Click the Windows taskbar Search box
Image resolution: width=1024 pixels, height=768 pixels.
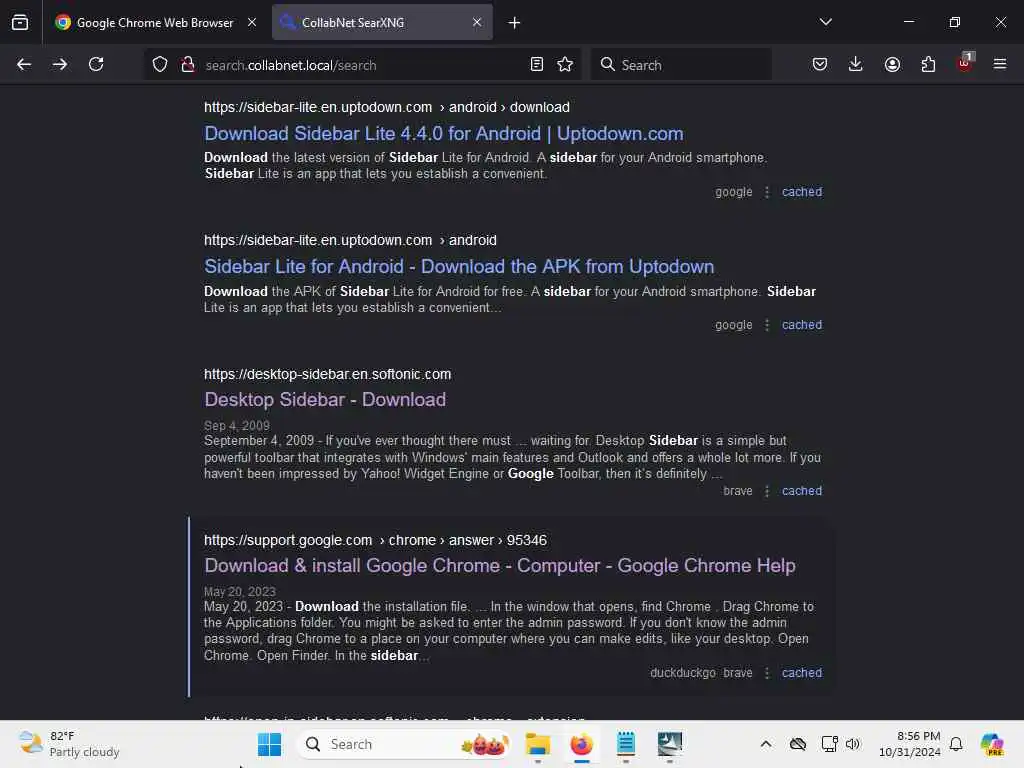click(404, 744)
